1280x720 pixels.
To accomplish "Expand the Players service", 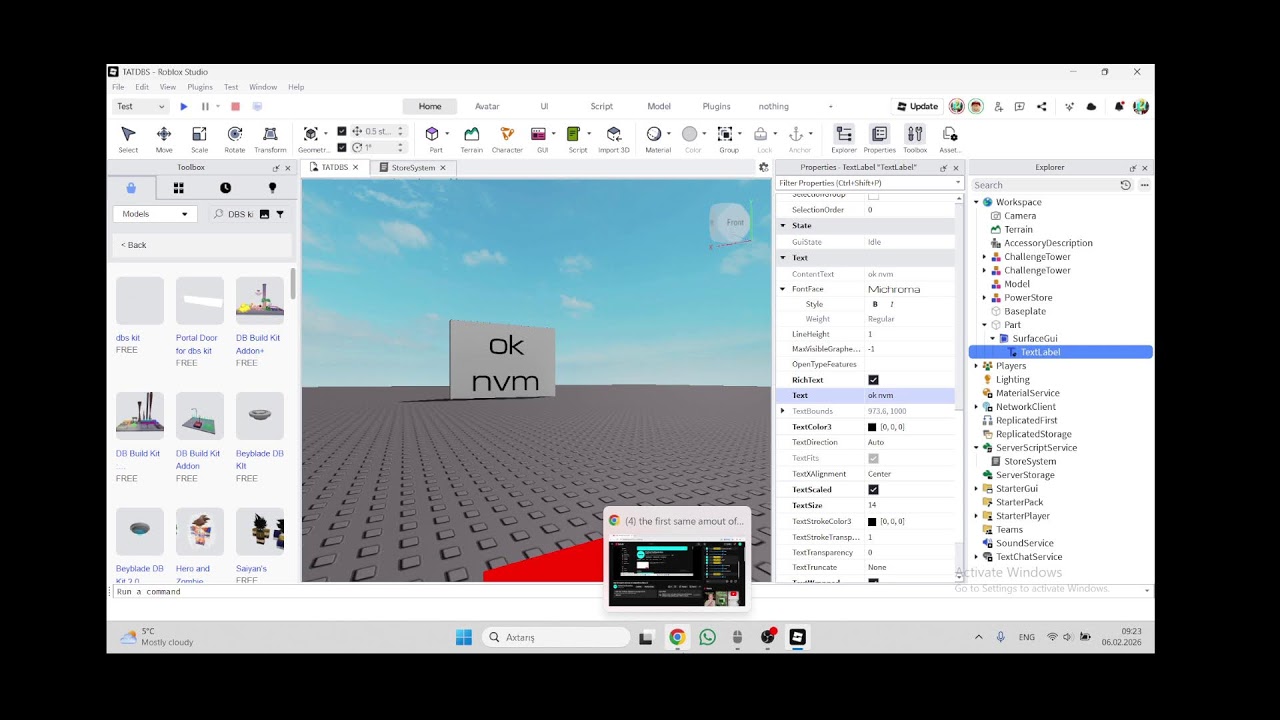I will pos(977,366).
